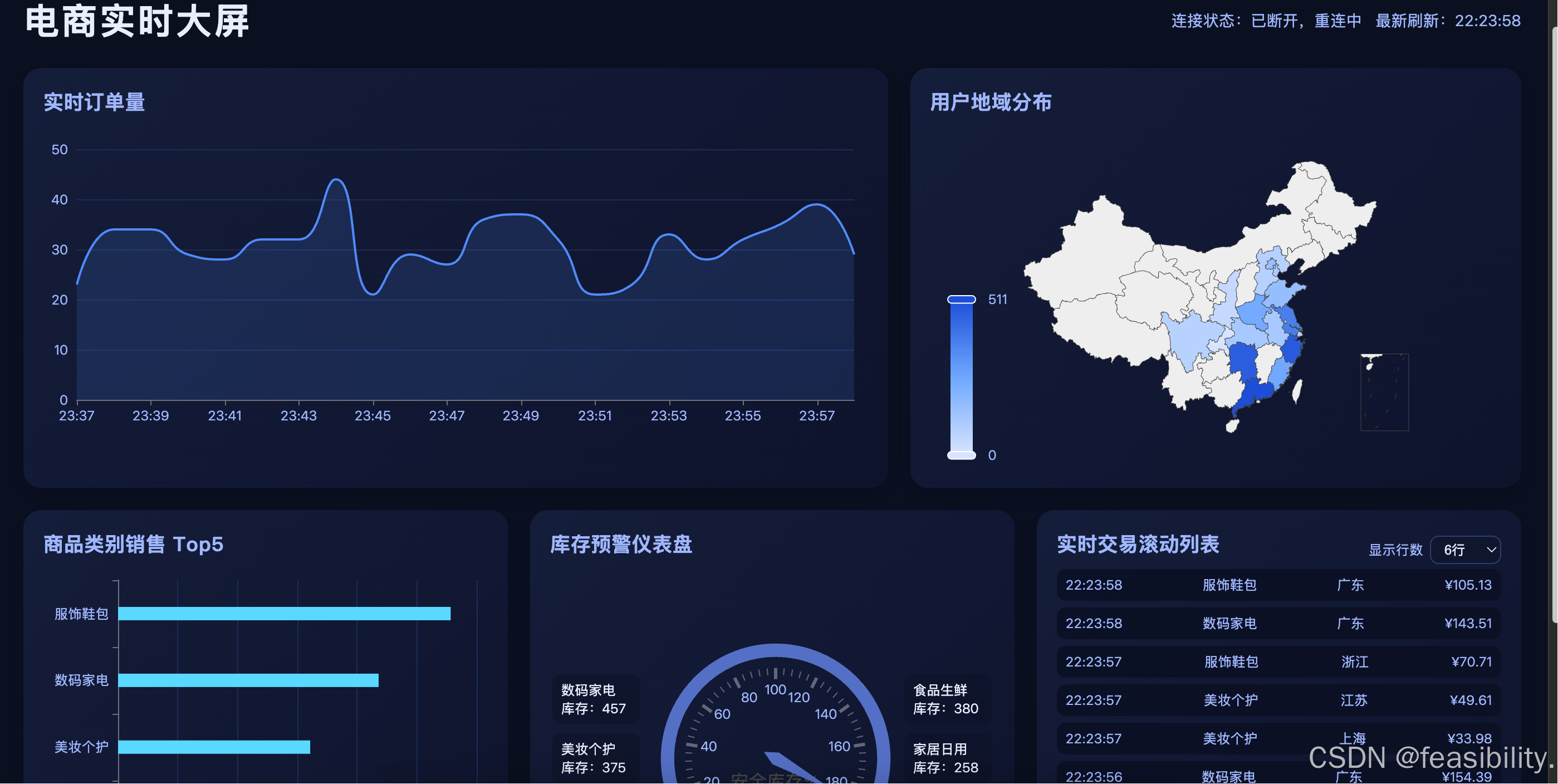Image resolution: width=1558 pixels, height=784 pixels.
Task: Click the 数码家电 sales bar
Action: click(x=248, y=680)
